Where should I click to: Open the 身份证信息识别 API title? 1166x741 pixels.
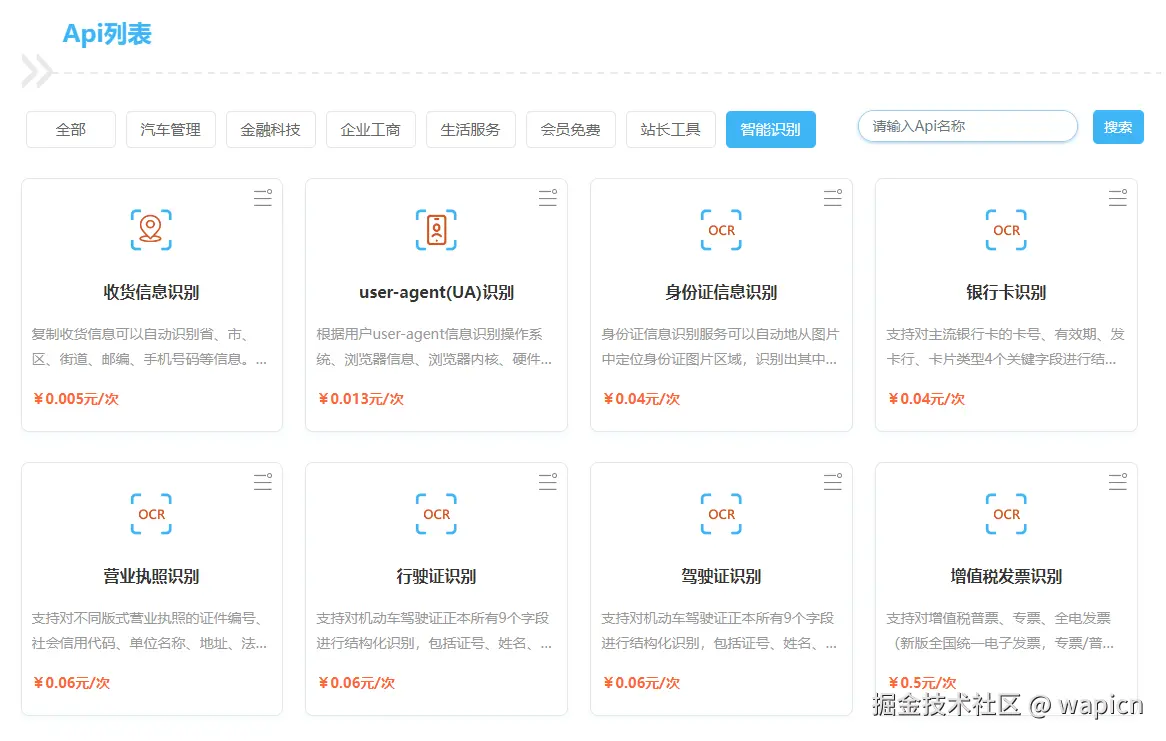721,292
